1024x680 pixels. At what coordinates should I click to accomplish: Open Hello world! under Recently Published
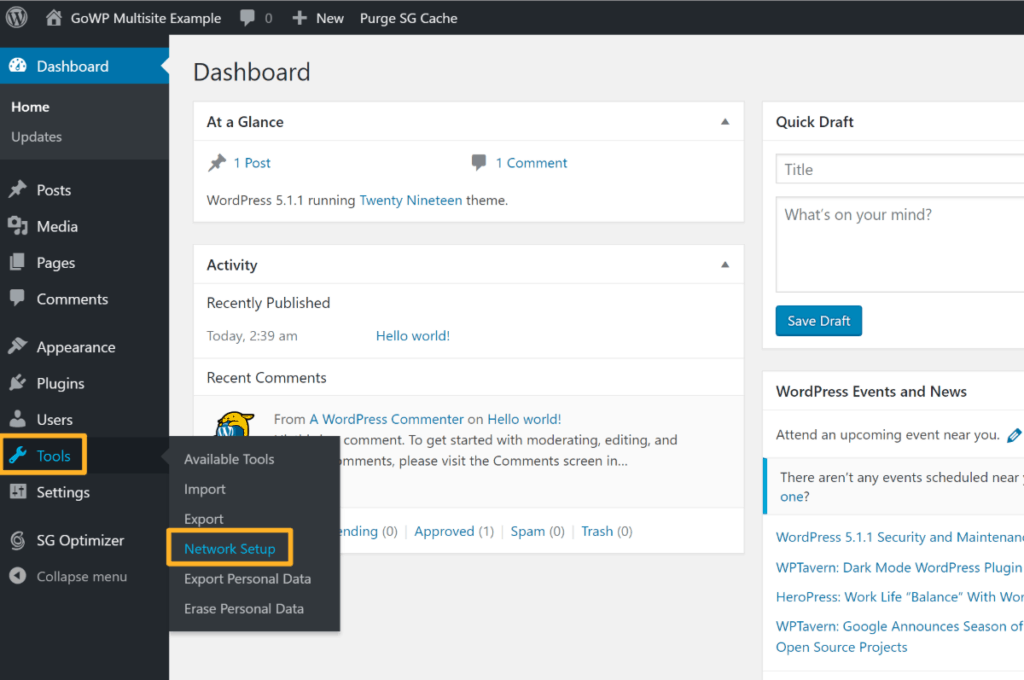pos(413,336)
